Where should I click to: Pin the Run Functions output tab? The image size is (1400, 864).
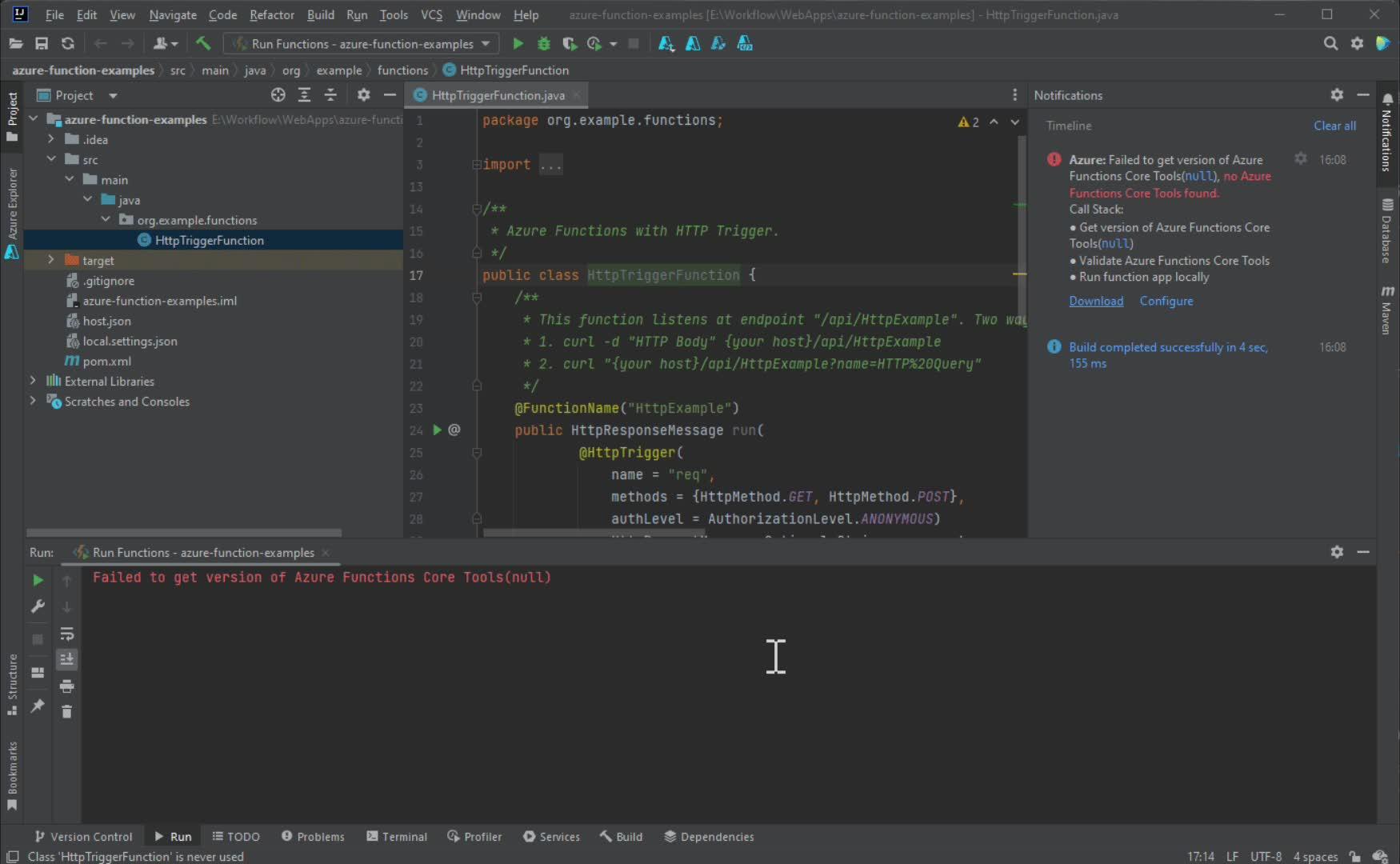pos(37,706)
